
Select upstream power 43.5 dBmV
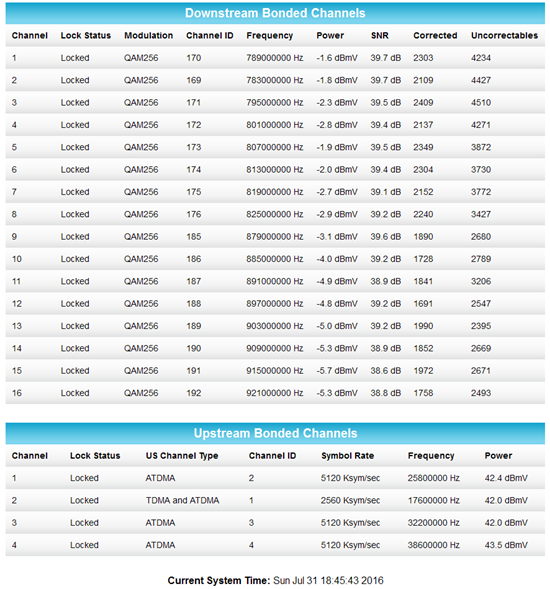[506, 545]
